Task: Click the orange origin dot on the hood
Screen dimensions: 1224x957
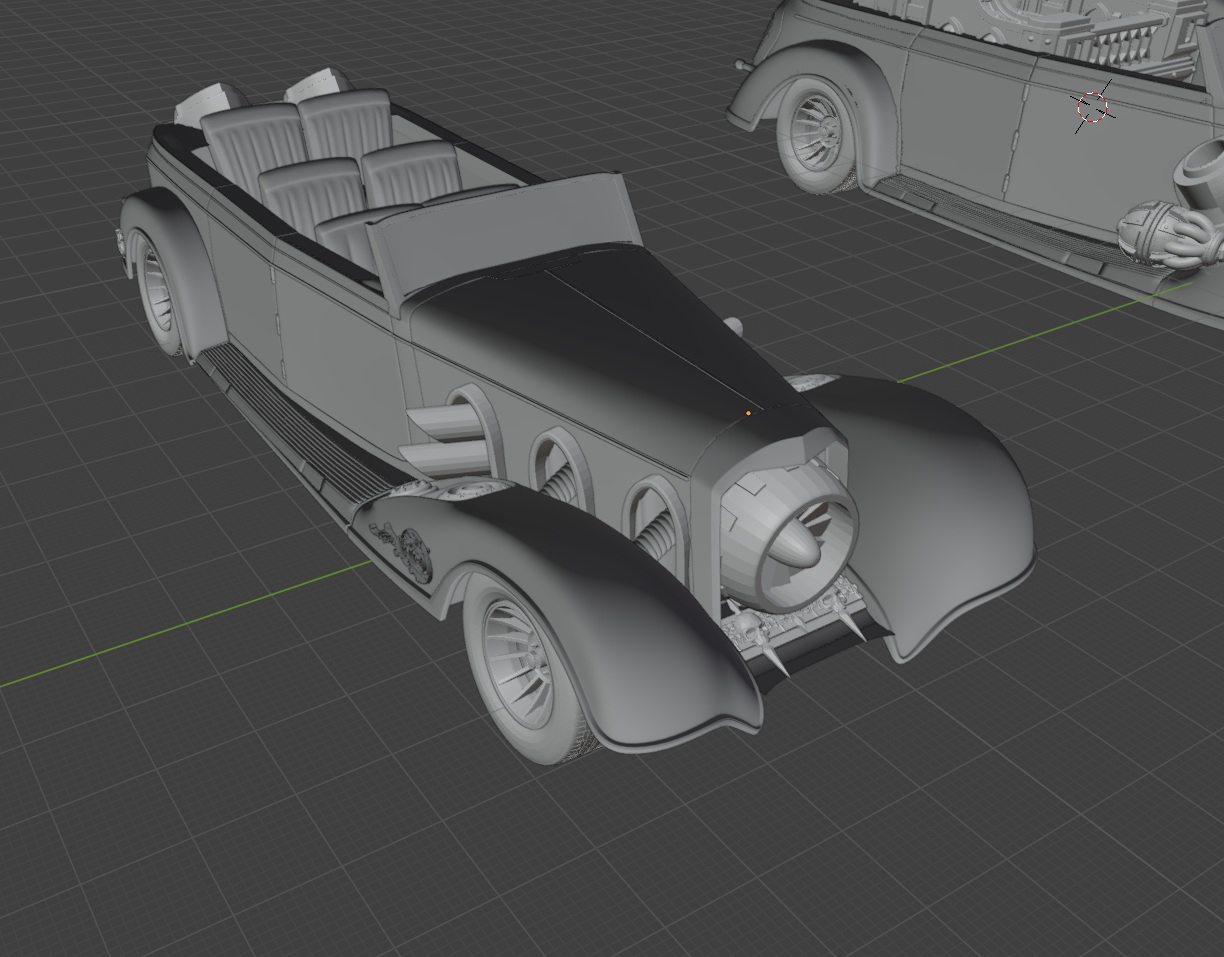Action: click(x=748, y=412)
